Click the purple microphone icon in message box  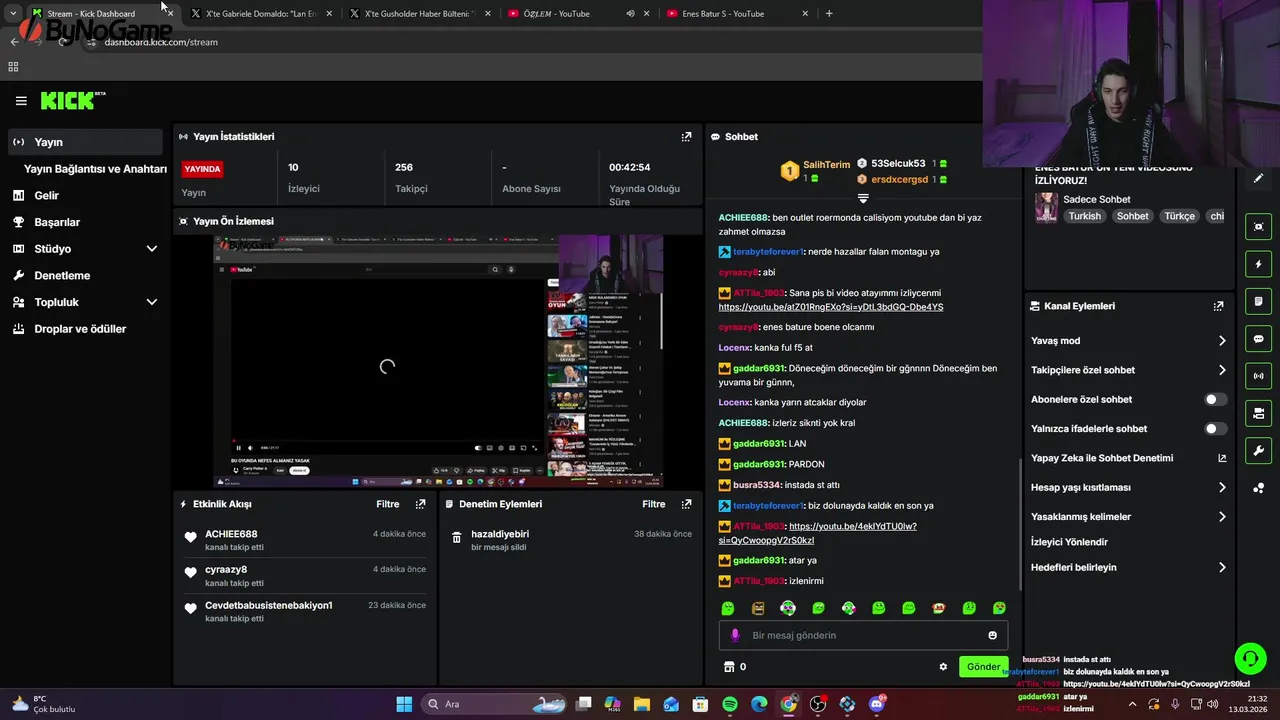(735, 635)
